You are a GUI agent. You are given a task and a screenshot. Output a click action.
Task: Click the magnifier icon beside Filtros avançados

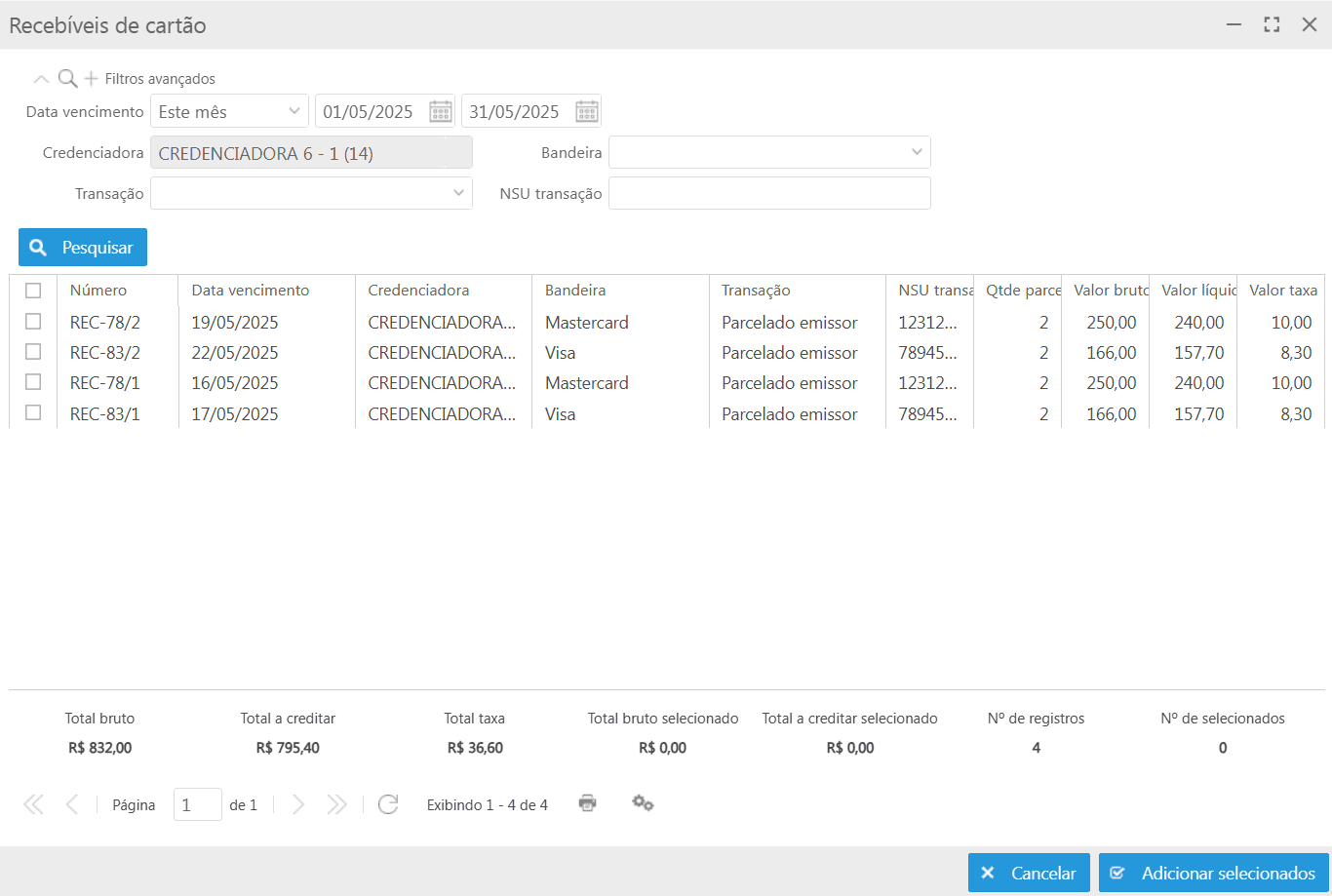(67, 79)
